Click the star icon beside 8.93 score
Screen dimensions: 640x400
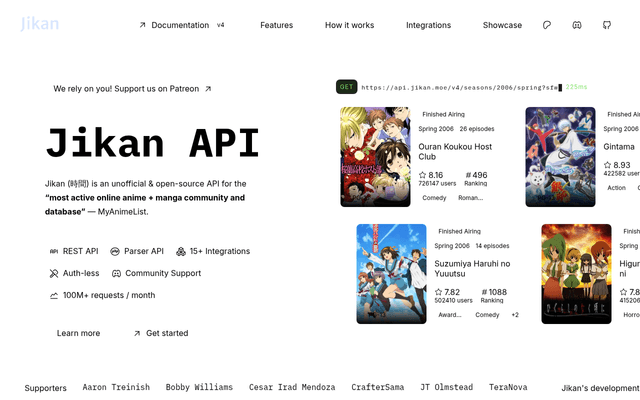point(607,165)
